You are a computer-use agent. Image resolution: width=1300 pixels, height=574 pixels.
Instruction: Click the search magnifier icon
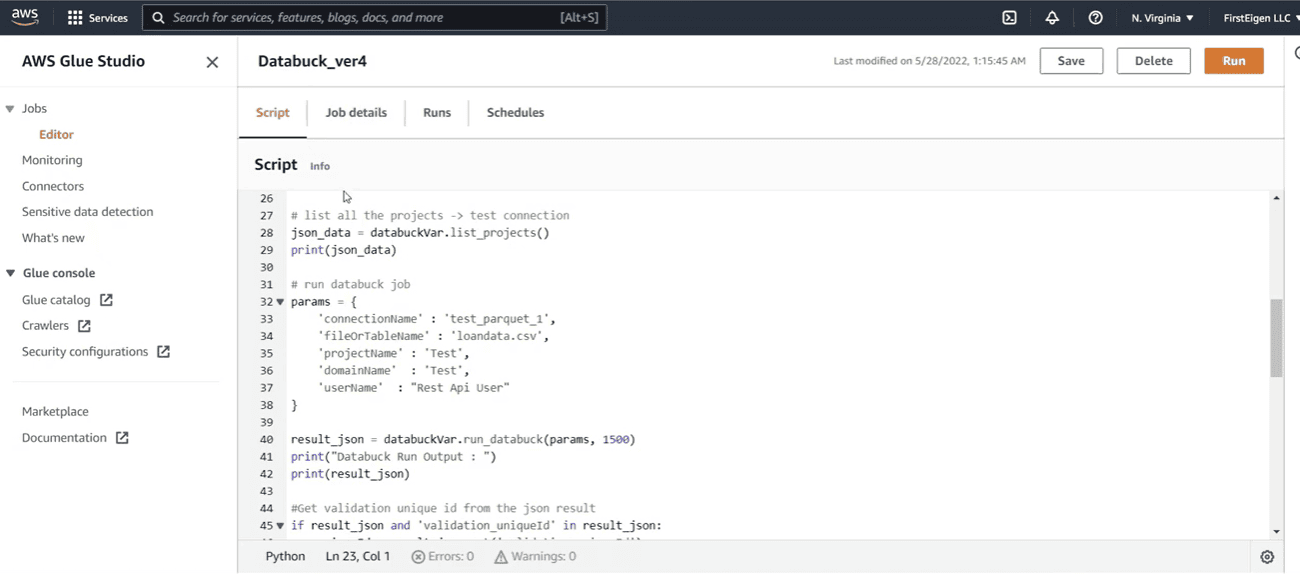pos(158,18)
